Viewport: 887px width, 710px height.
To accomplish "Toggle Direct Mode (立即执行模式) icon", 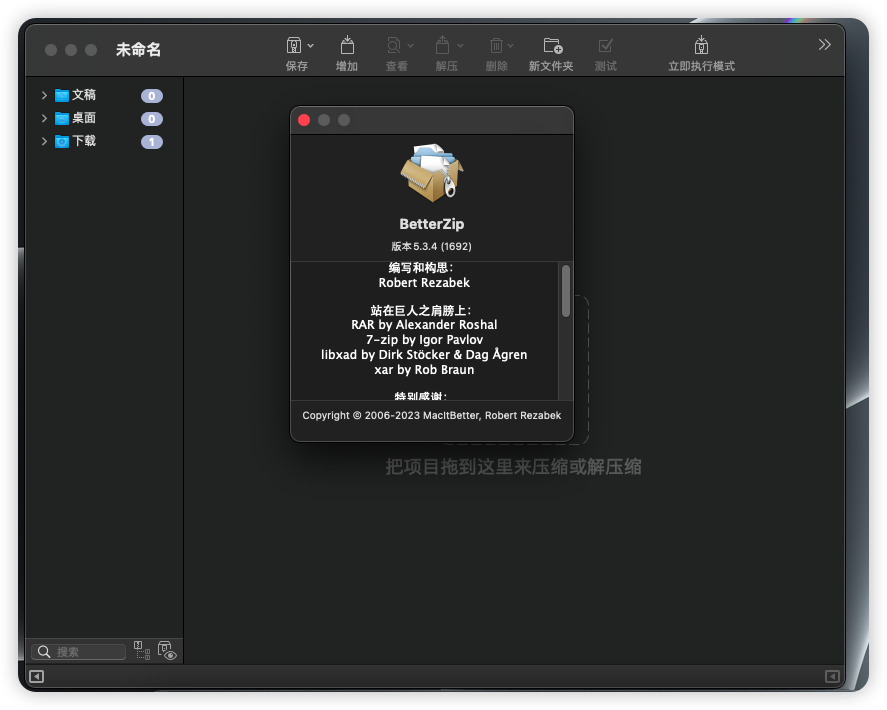I will [x=701, y=45].
